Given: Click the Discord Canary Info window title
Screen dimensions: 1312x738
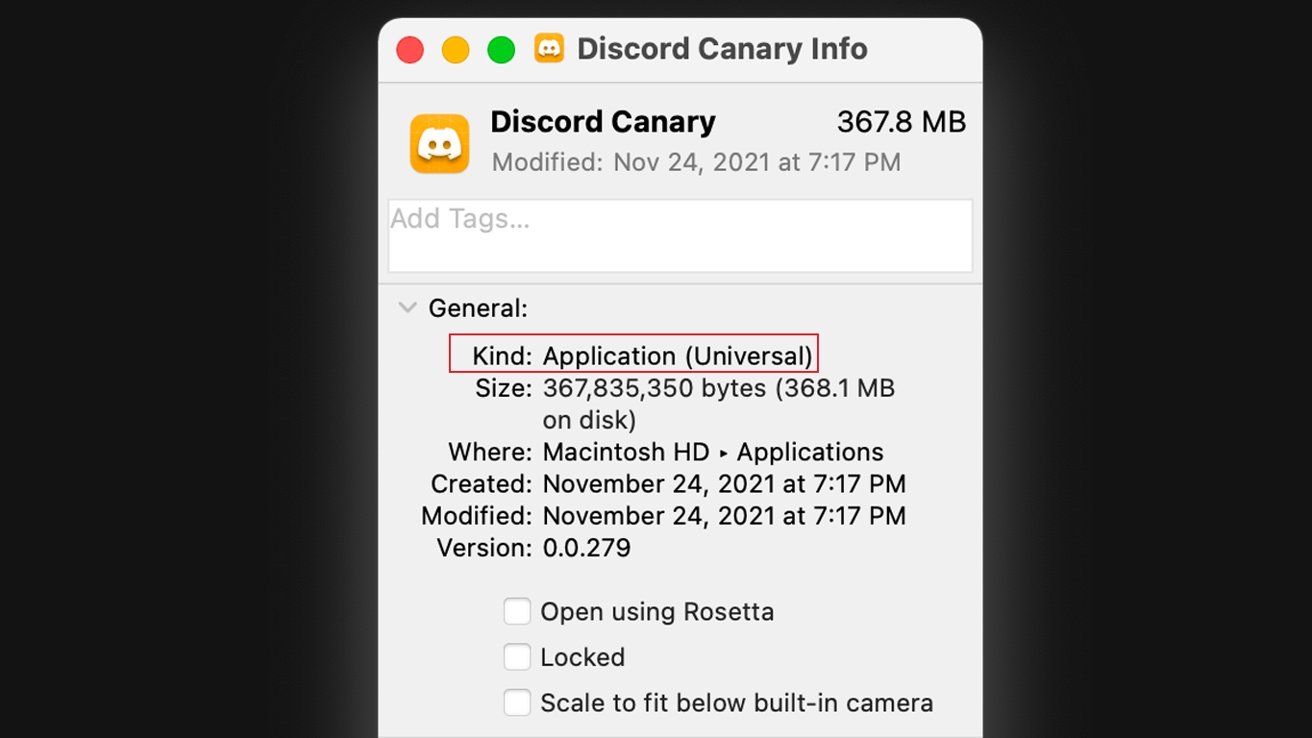Looking at the screenshot, I should pos(722,49).
